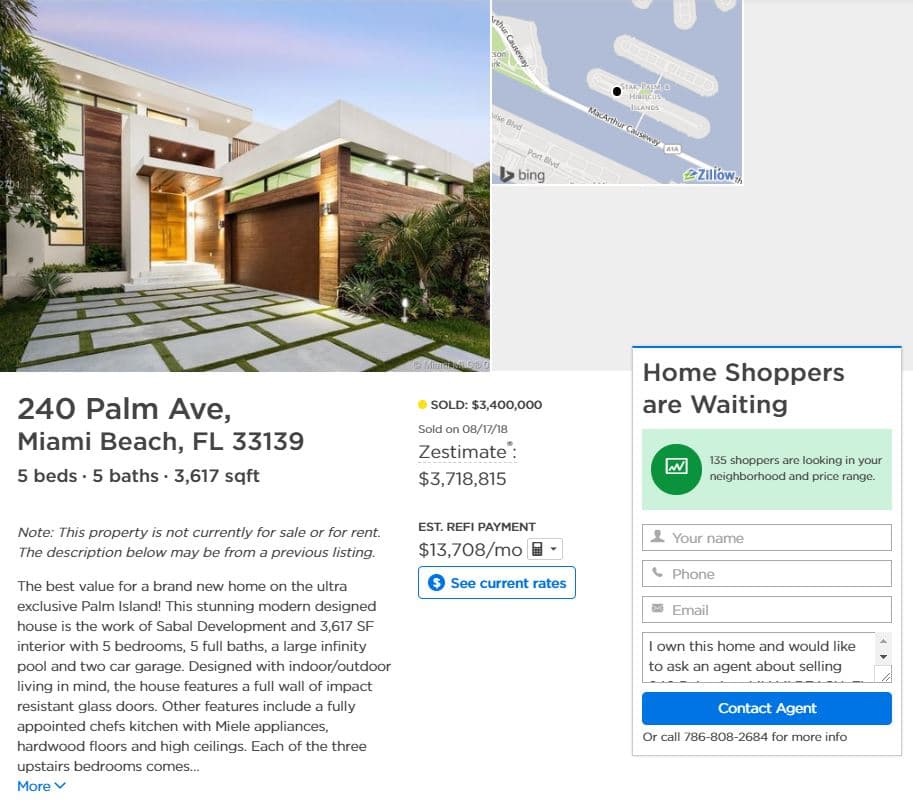Open the main house photo

(x=245, y=185)
